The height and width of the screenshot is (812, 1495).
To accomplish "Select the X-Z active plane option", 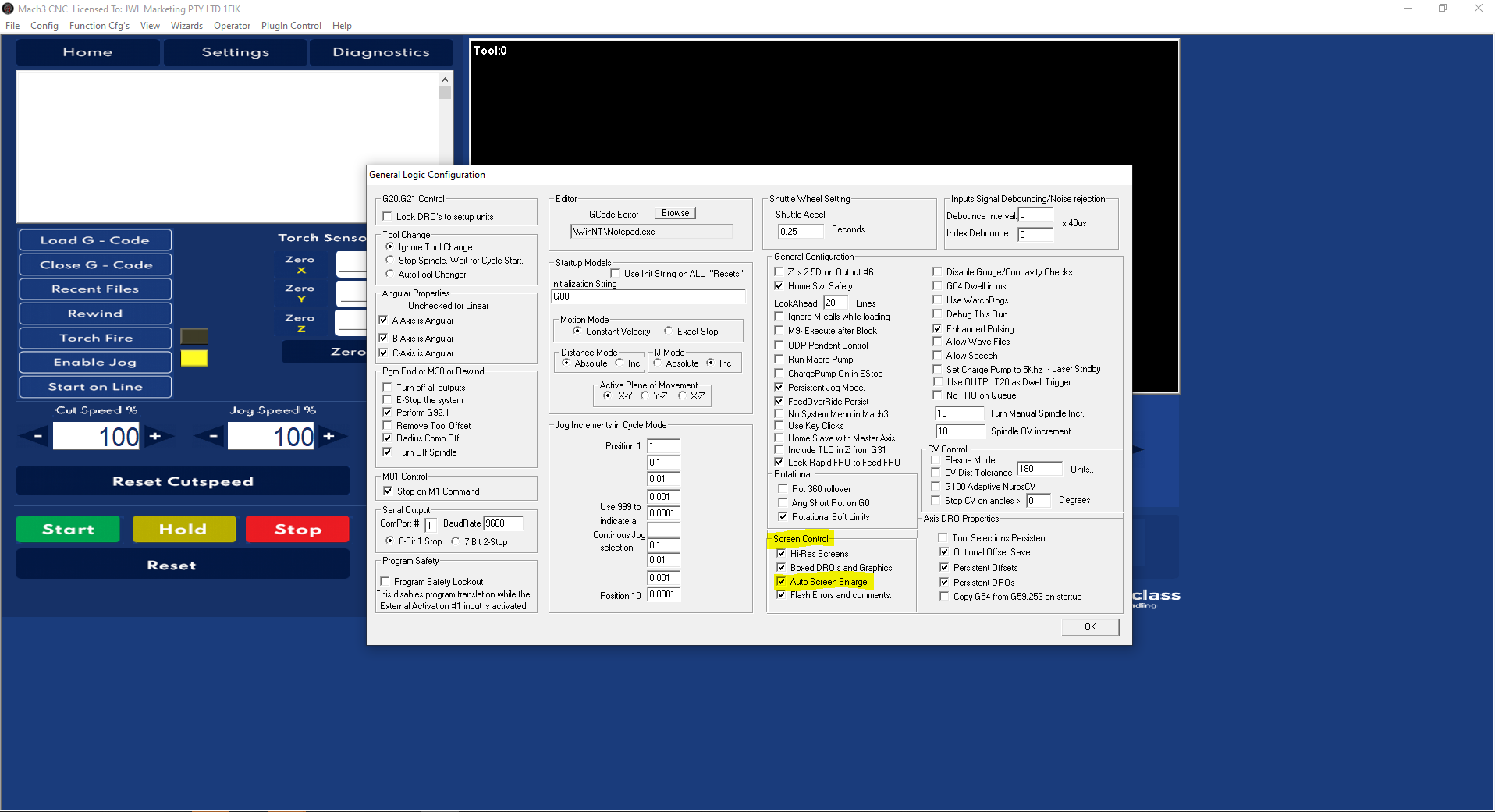I will [682, 395].
